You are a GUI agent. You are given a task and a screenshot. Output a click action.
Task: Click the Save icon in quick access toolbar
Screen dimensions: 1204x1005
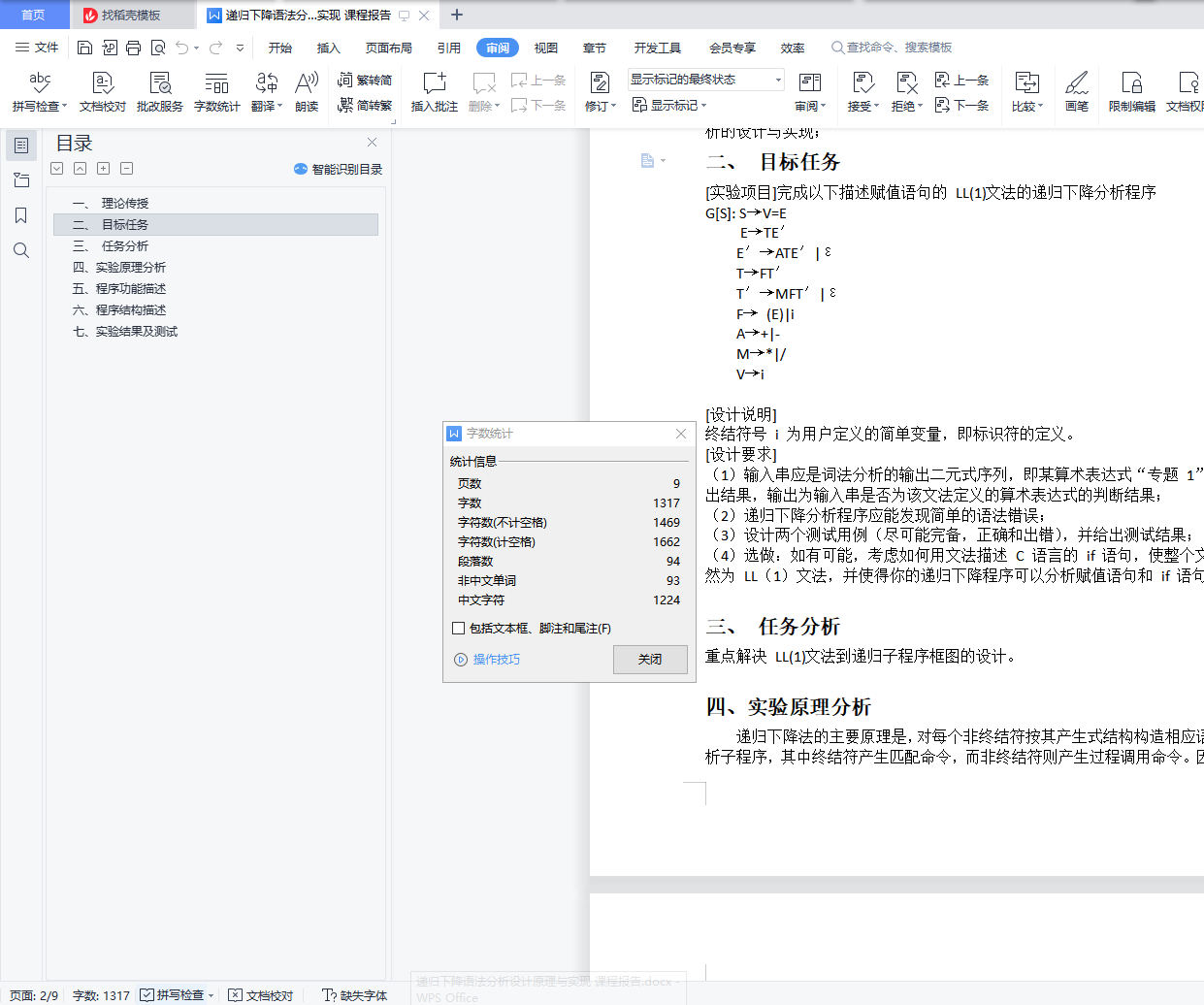[84, 48]
